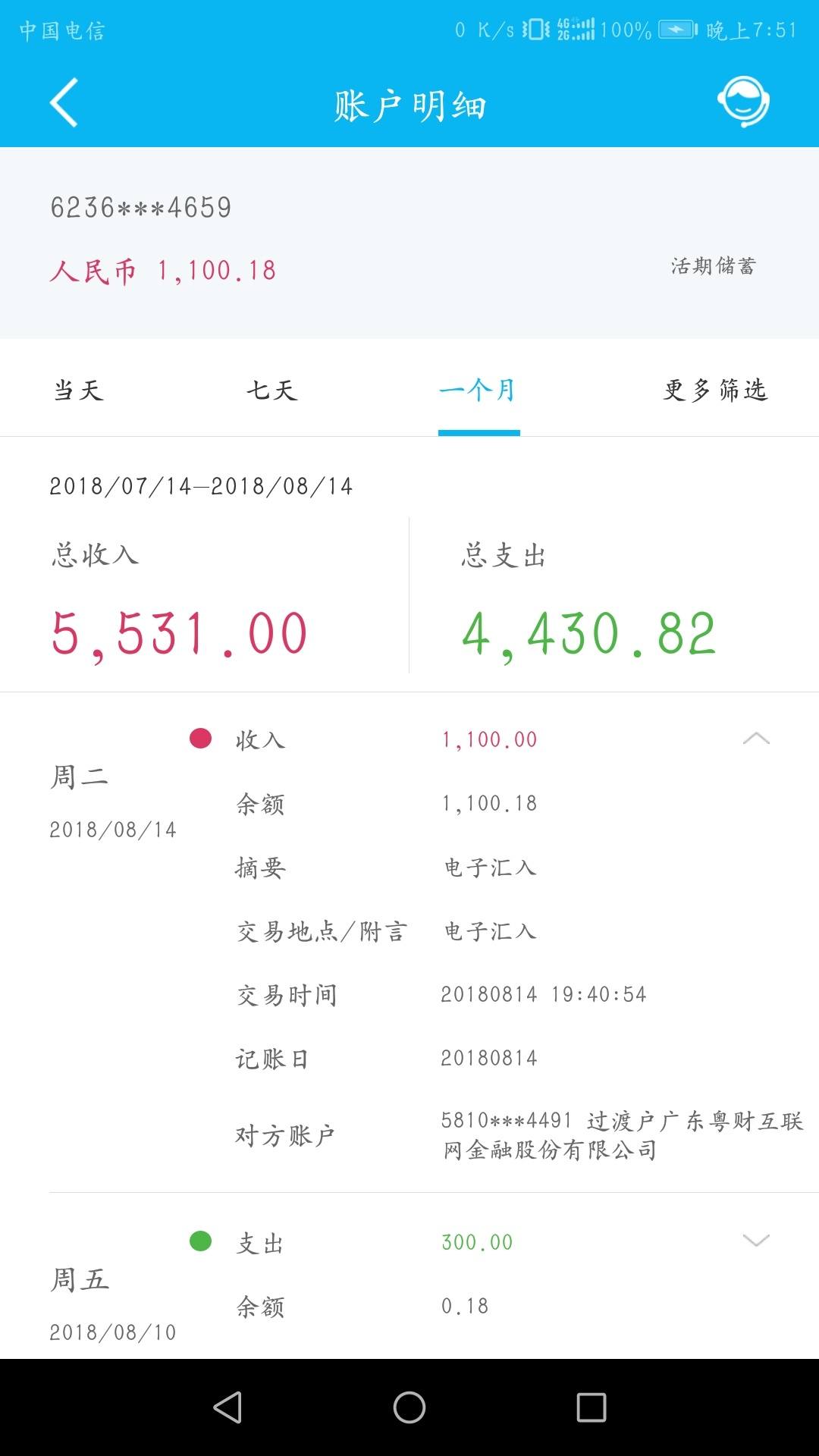
Task: Tap Android back navigation triangle
Action: click(x=227, y=1407)
